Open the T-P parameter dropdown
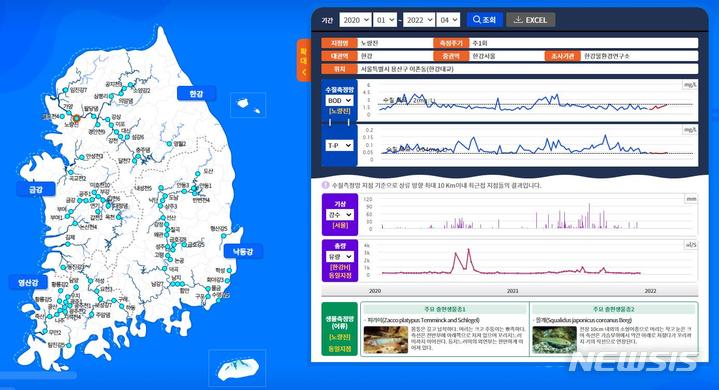 point(339,145)
